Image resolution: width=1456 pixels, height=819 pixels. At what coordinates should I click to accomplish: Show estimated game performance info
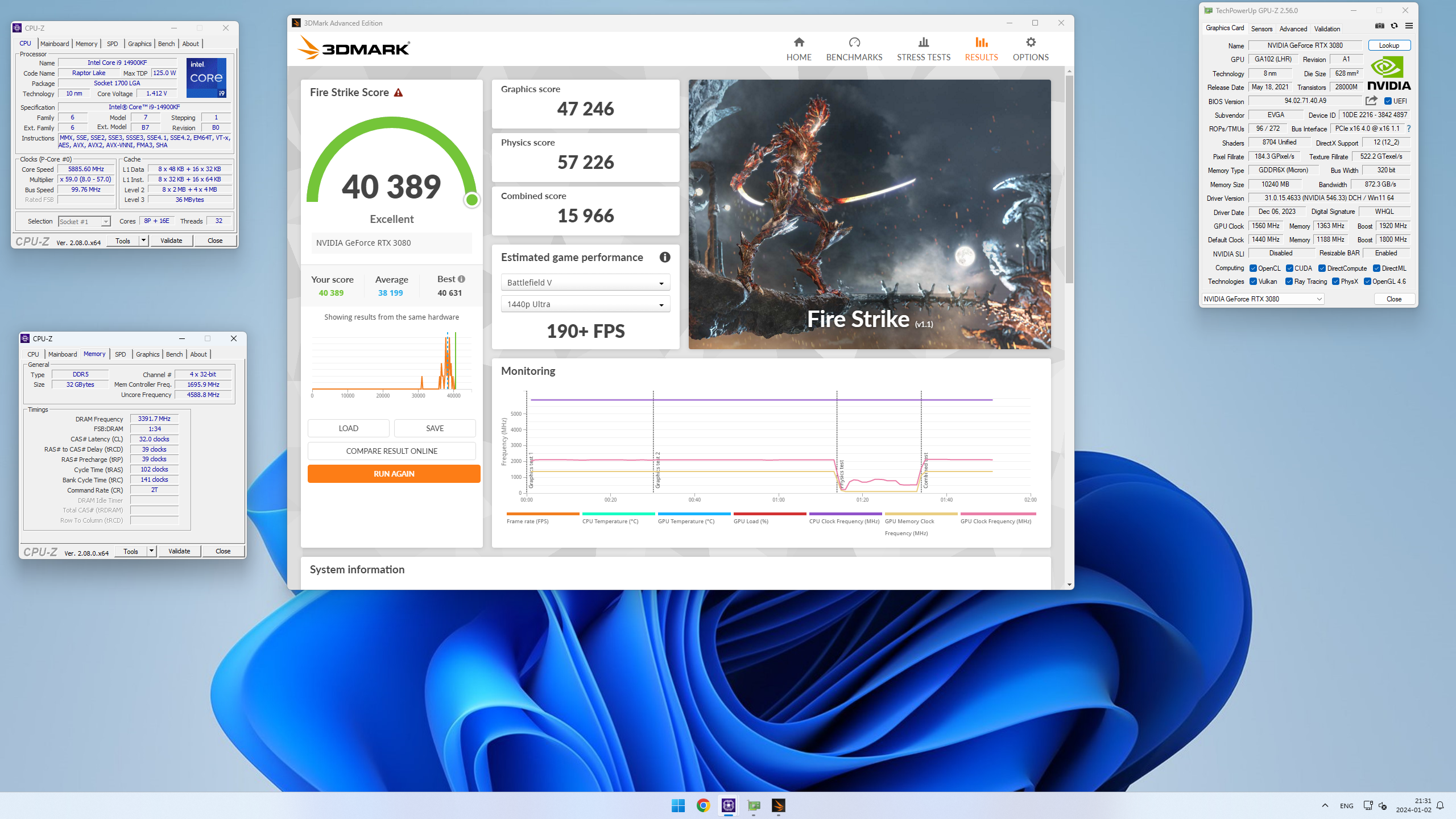[x=664, y=257]
